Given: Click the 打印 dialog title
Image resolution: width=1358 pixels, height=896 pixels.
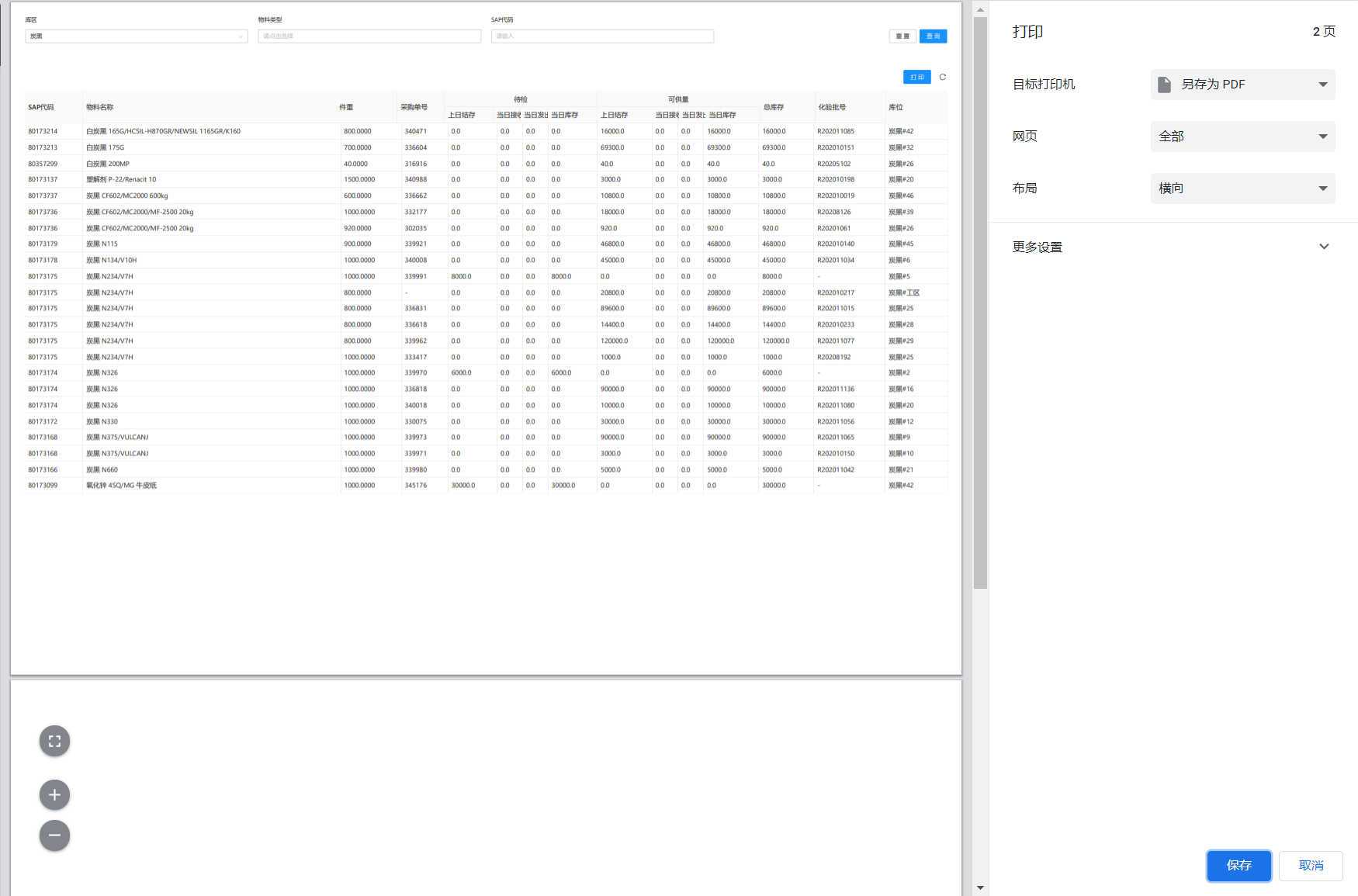Looking at the screenshot, I should [1027, 32].
